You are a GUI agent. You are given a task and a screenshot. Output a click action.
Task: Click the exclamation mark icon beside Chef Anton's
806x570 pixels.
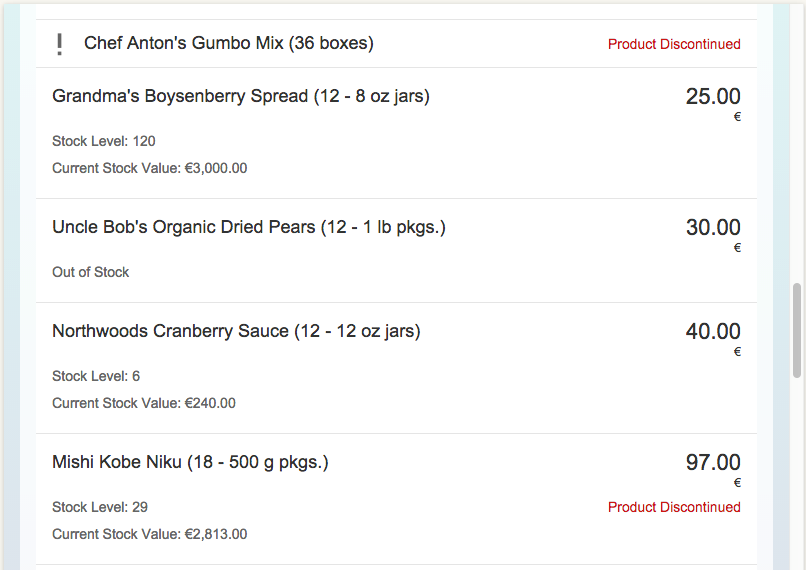pos(60,44)
